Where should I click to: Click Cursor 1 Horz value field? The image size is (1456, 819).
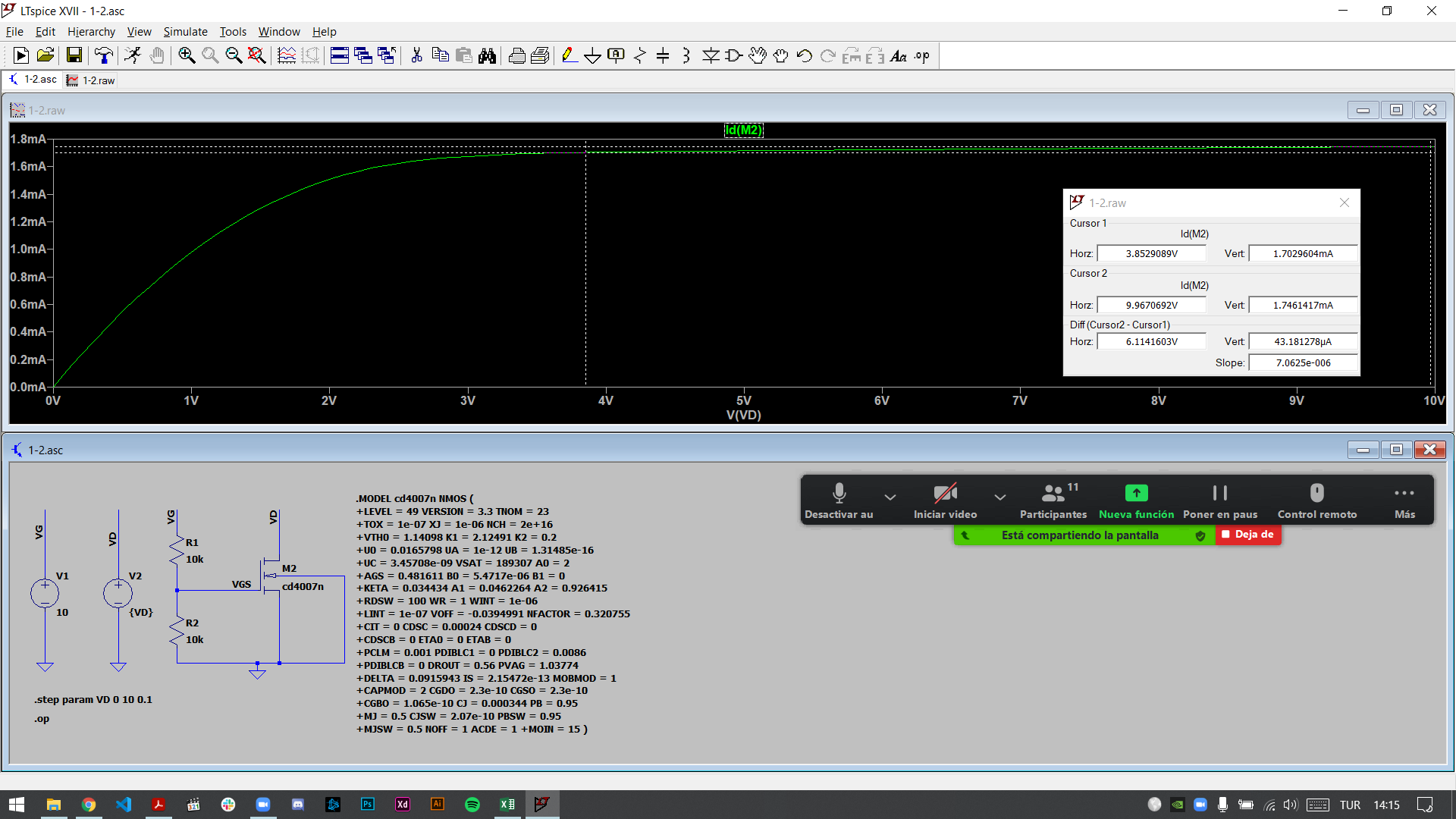point(1151,254)
